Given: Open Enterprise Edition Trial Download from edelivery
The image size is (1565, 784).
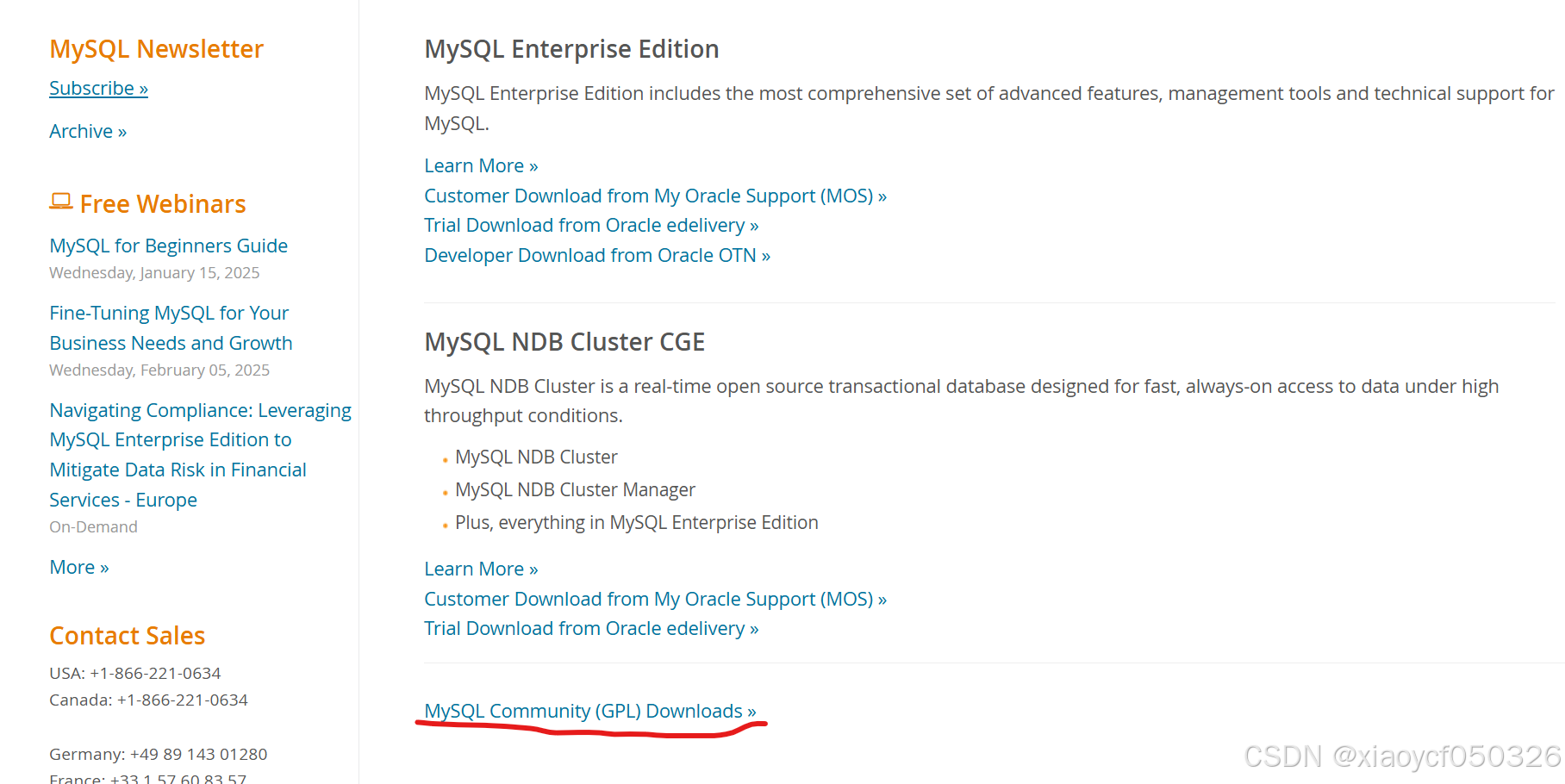Looking at the screenshot, I should click(x=591, y=225).
